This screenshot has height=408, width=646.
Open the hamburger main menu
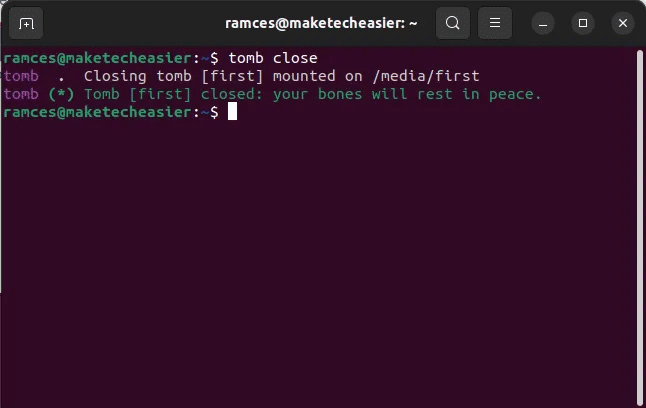[x=495, y=23]
